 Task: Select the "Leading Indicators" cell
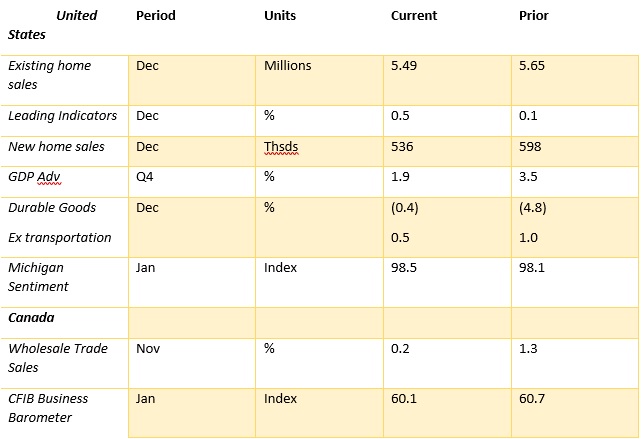point(62,116)
